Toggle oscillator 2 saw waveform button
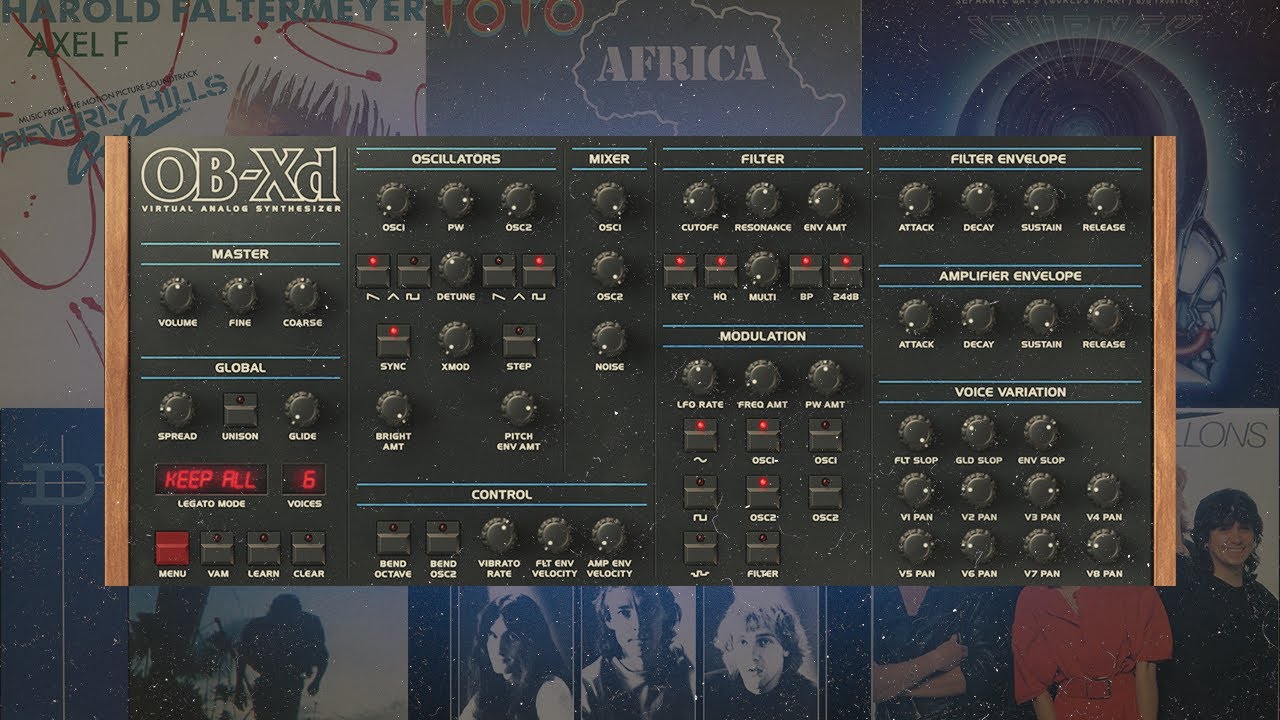The width and height of the screenshot is (1280, 720). (498, 271)
